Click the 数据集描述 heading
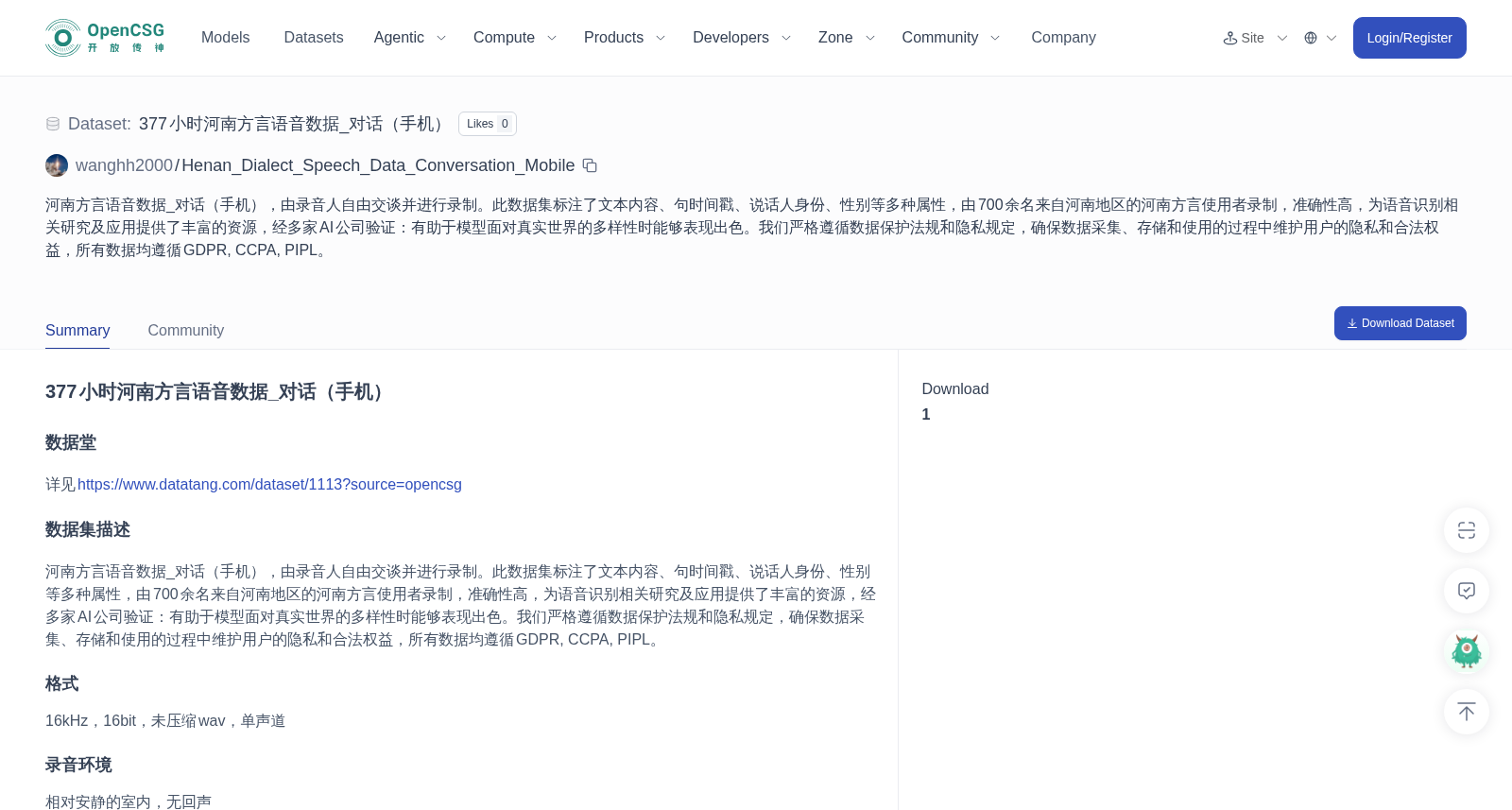The image size is (1512, 810). tap(88, 529)
